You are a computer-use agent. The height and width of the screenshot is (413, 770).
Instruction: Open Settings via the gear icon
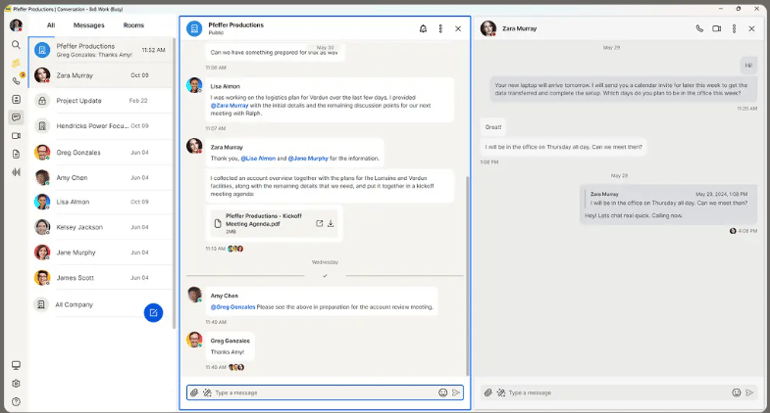coord(16,384)
